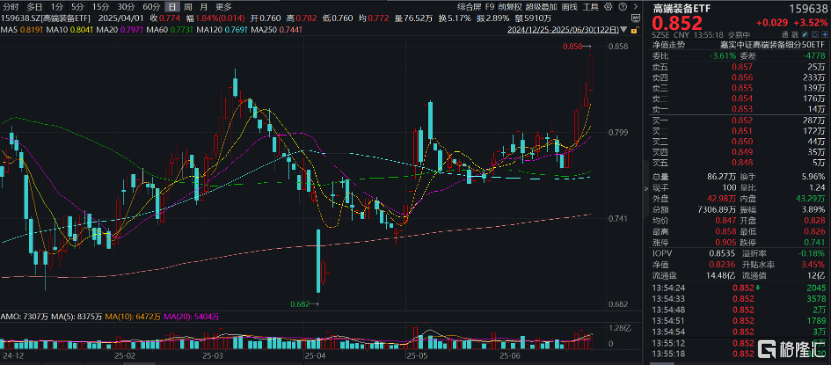Screen dimensions: 832x366
Task: Click the small monitor icon below toolbar
Action: [636, 19]
